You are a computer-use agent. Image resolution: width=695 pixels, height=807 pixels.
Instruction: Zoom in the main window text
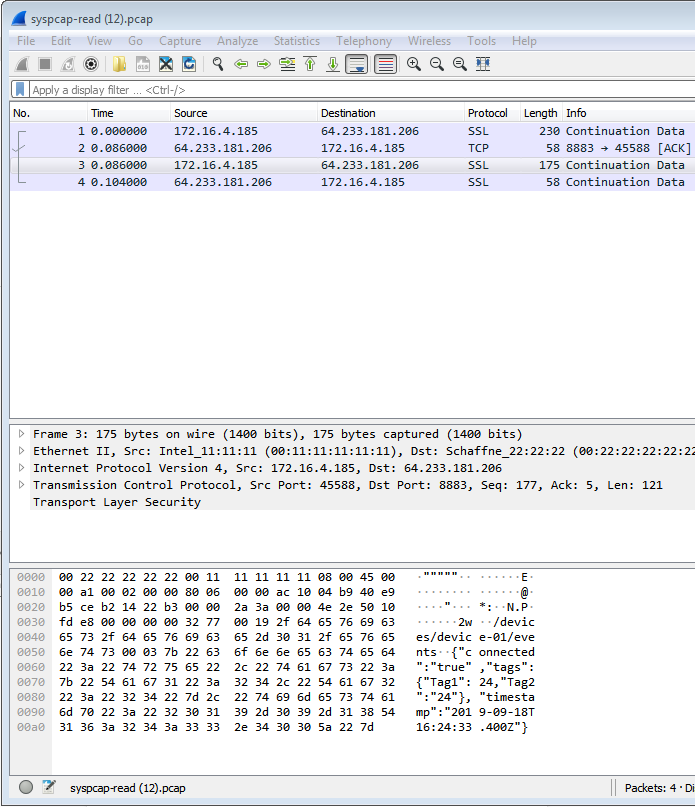click(414, 64)
